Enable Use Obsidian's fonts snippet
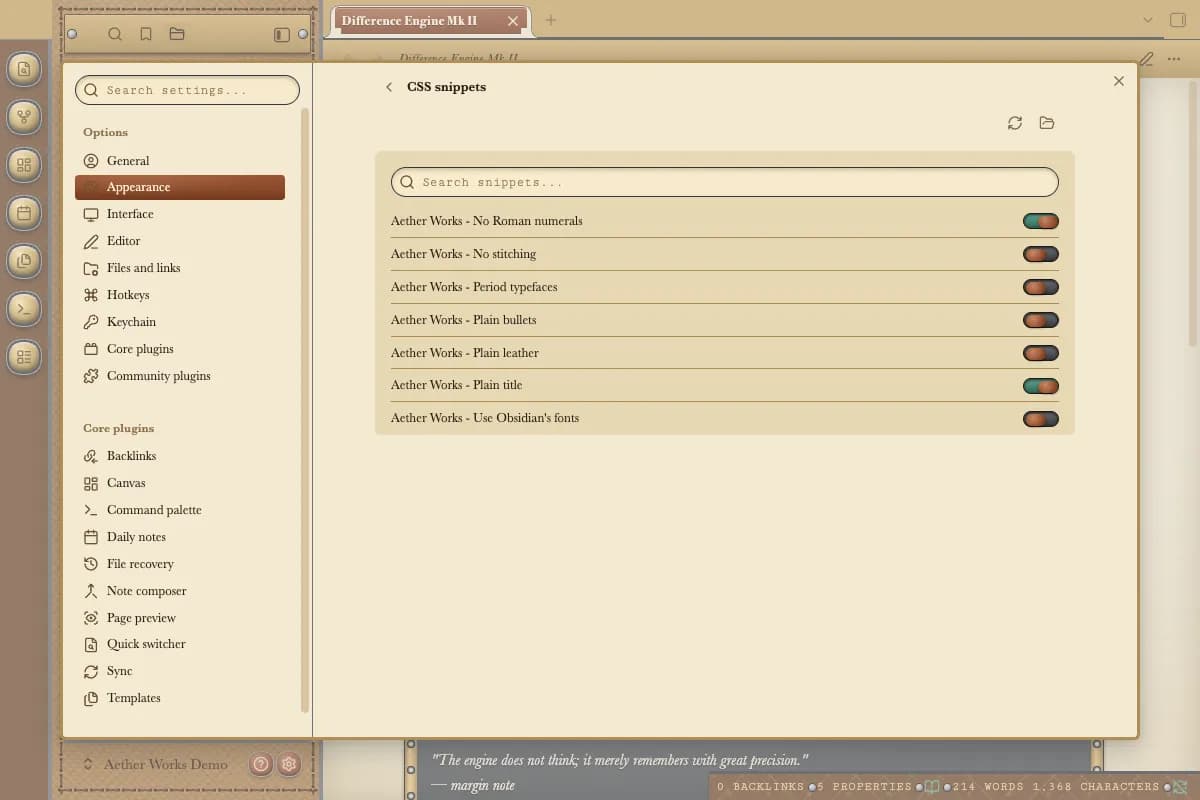Screen dimensions: 1200x800 click(1041, 419)
